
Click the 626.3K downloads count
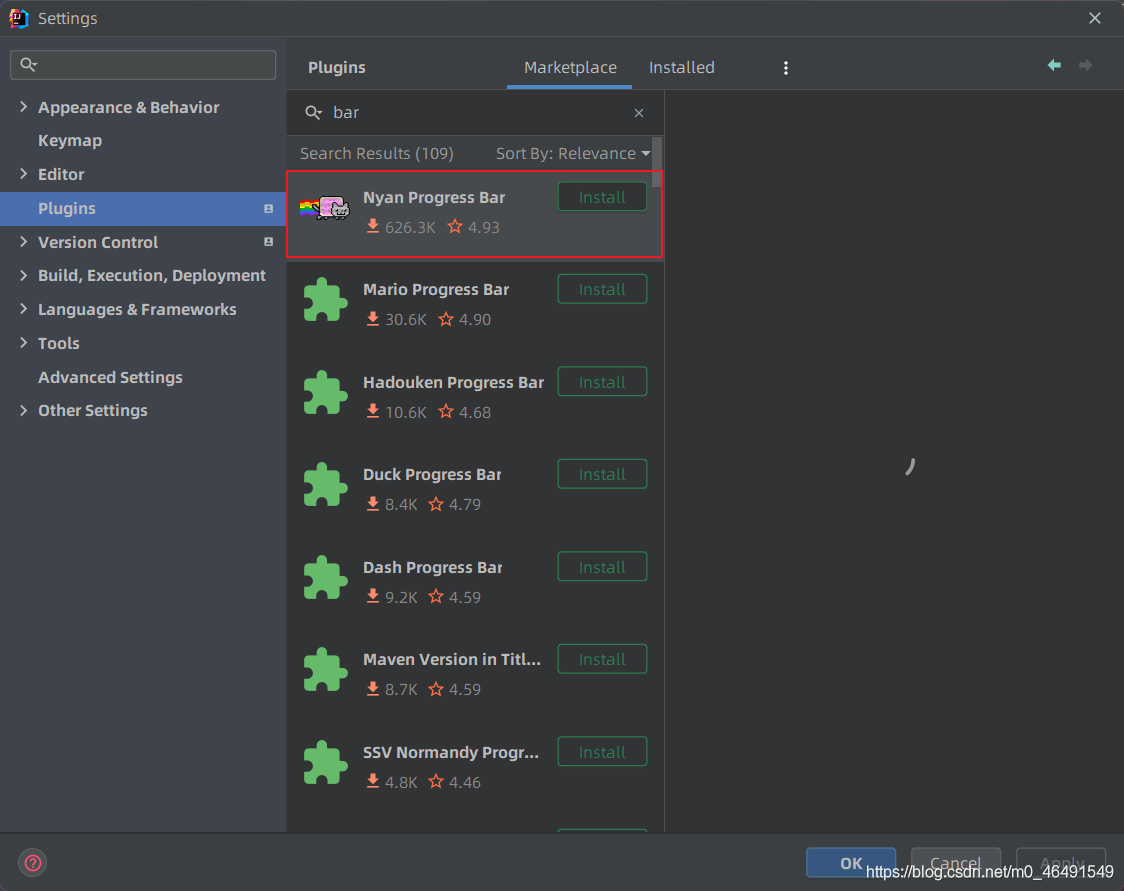(410, 227)
